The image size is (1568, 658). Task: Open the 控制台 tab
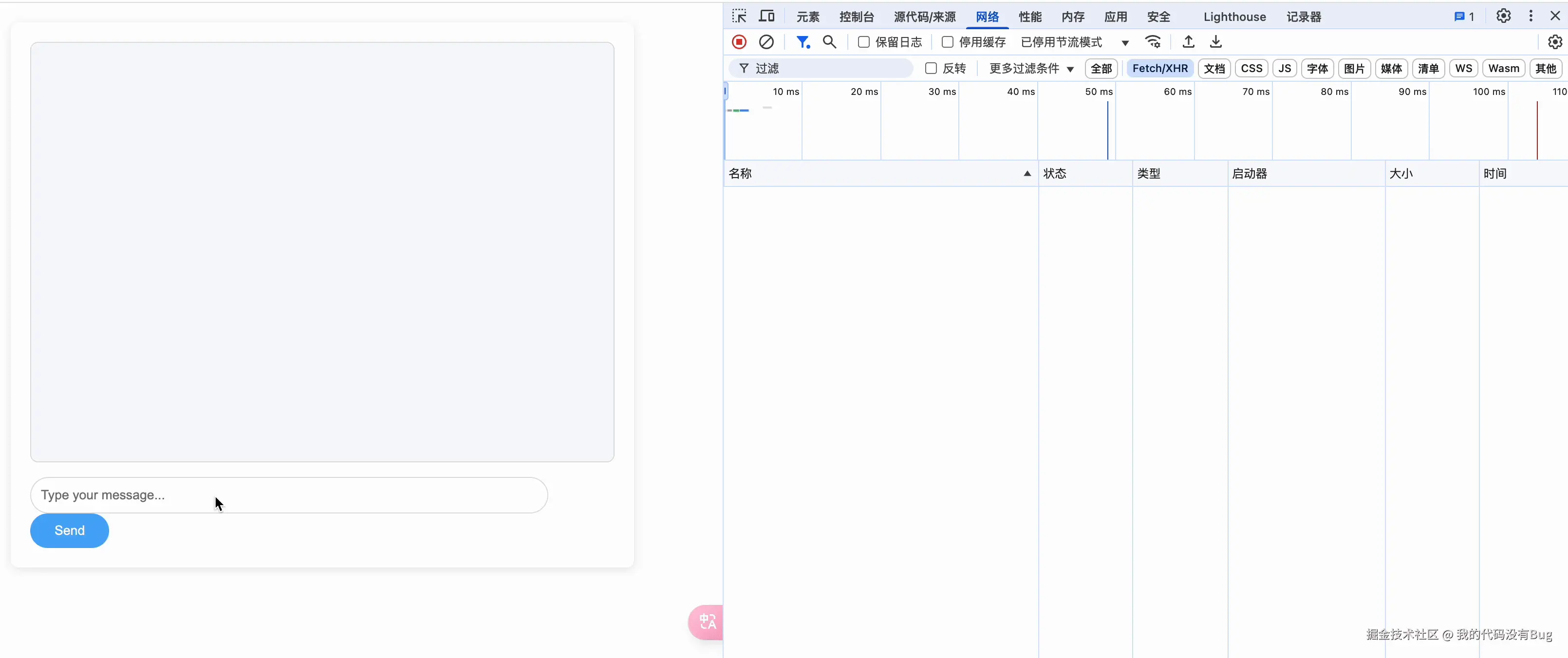[856, 17]
